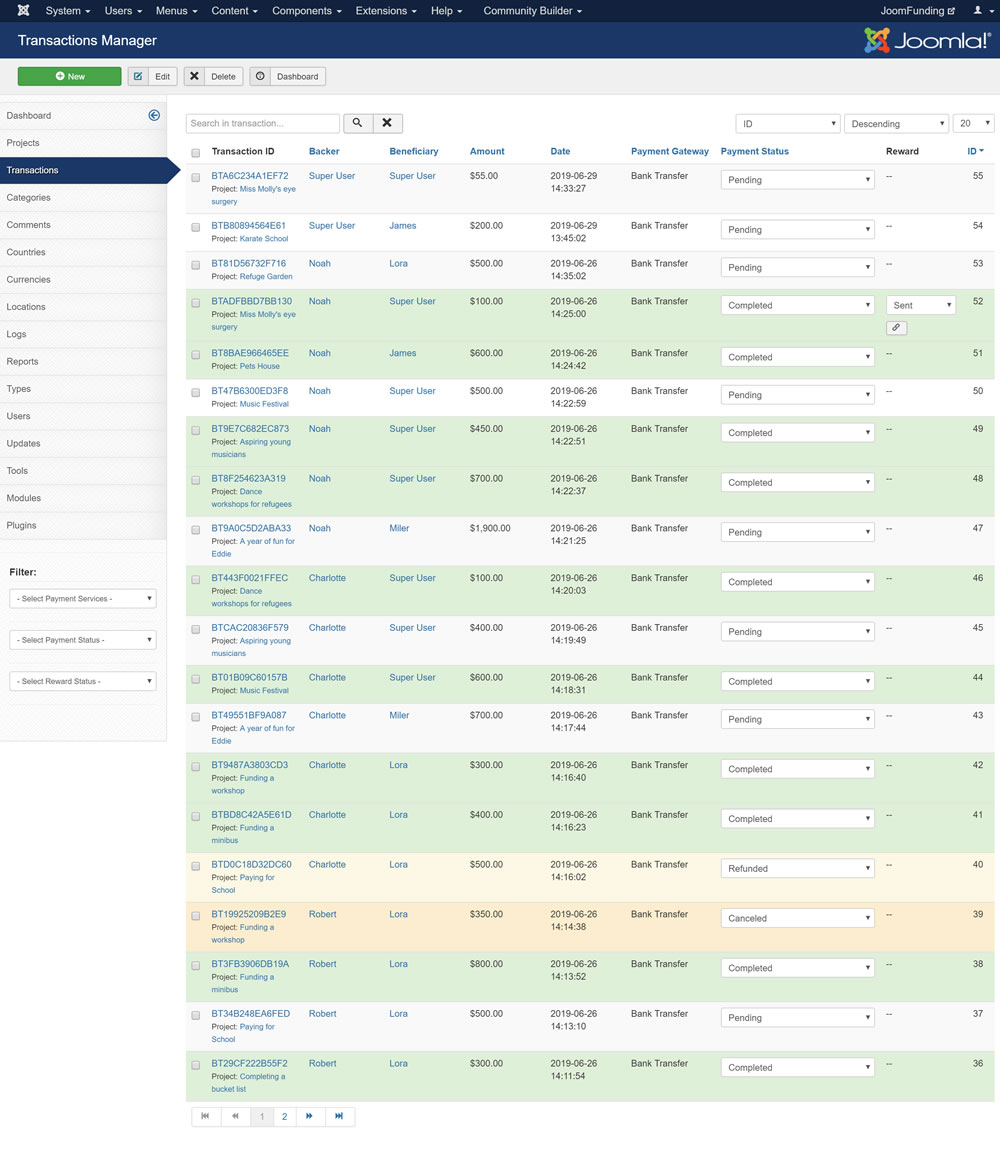Check the box for transaction BTA6C234A1EF72

(196, 177)
